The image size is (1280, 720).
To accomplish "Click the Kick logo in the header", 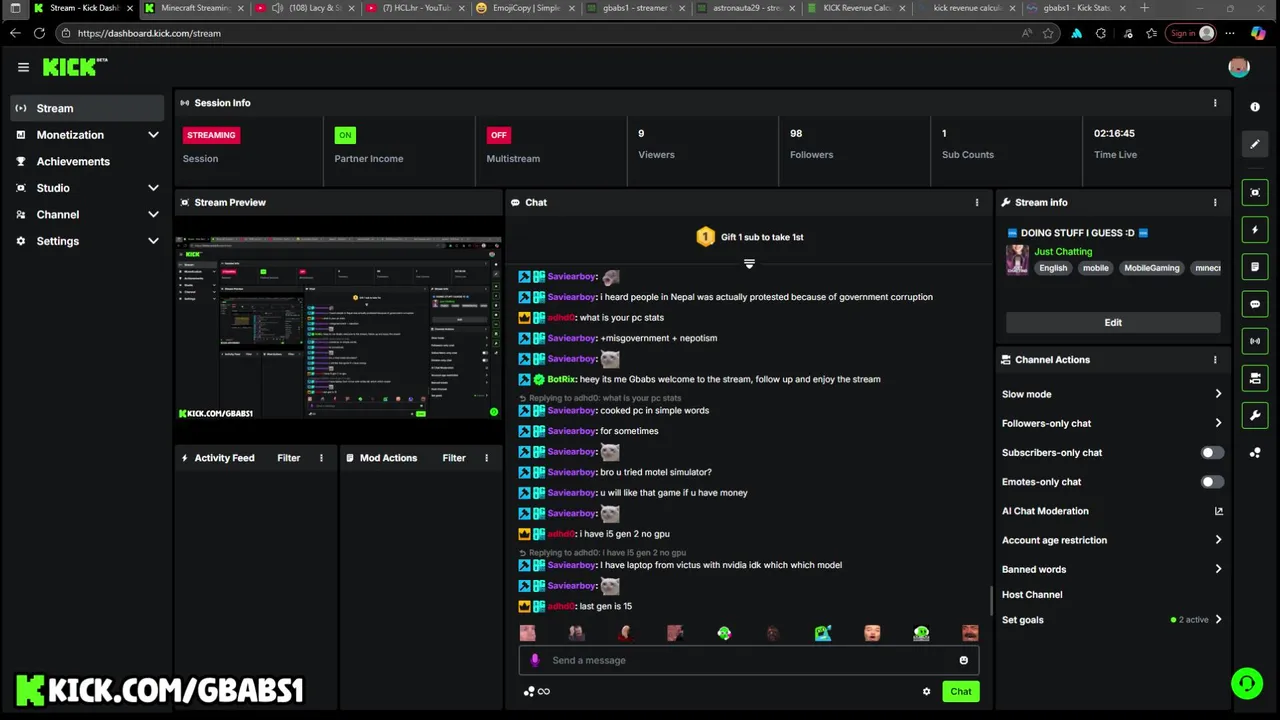I will click(74, 67).
